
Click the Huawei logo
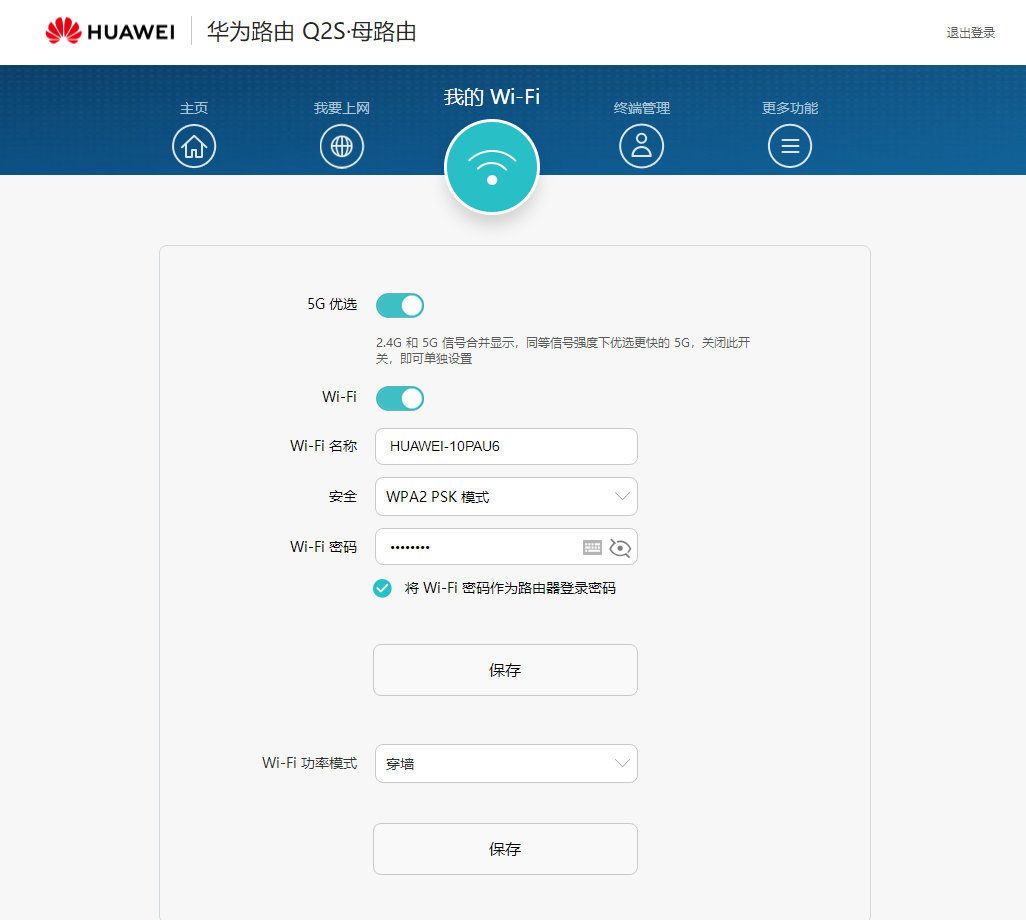point(110,31)
